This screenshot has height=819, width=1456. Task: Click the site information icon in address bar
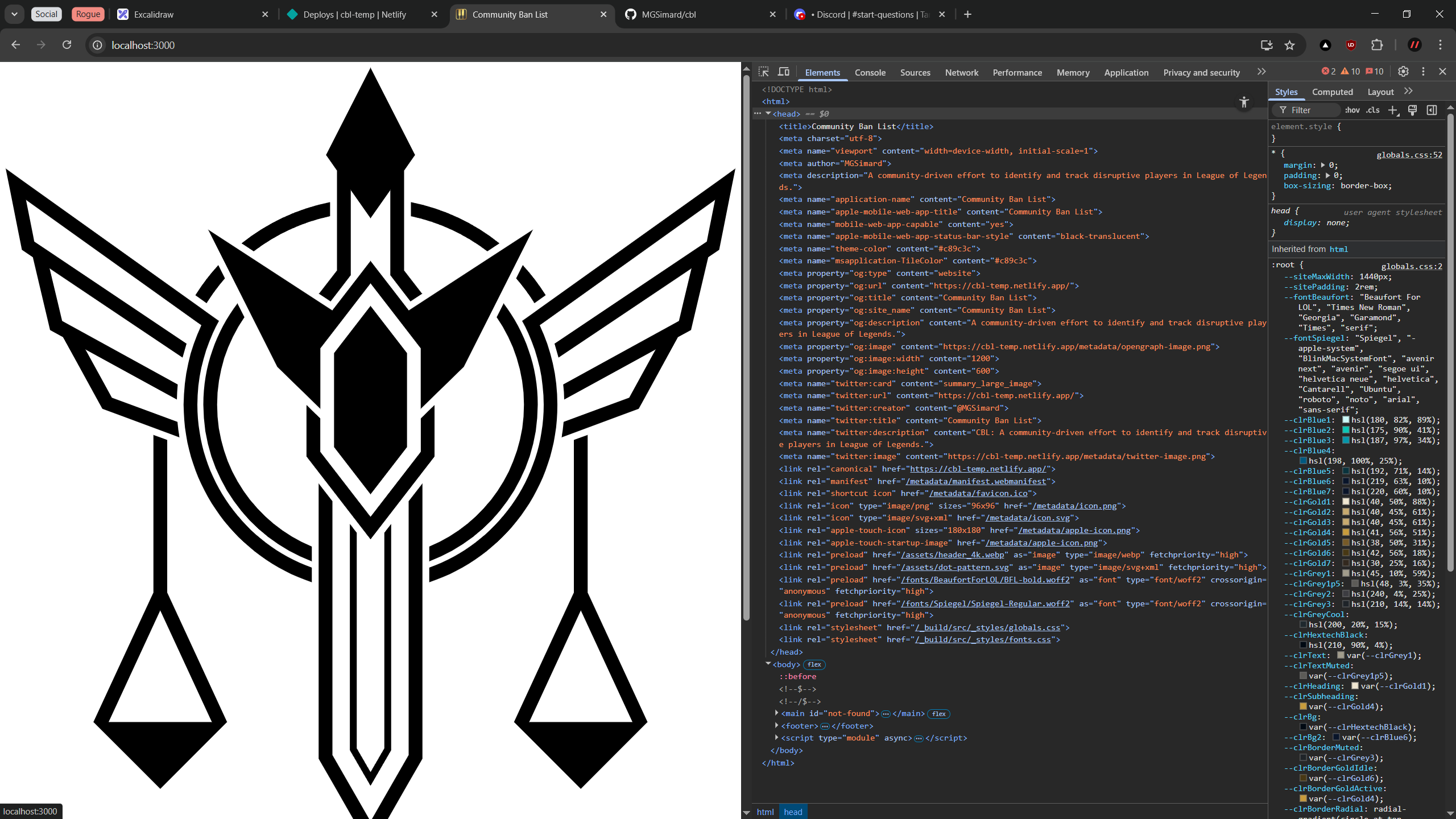point(98,45)
